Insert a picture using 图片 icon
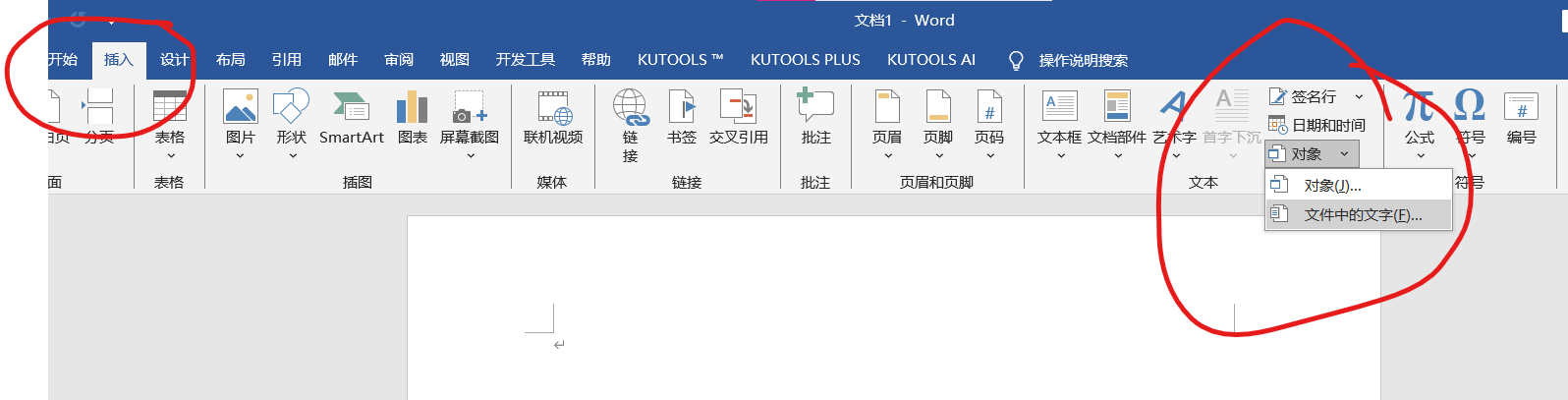 point(241,106)
